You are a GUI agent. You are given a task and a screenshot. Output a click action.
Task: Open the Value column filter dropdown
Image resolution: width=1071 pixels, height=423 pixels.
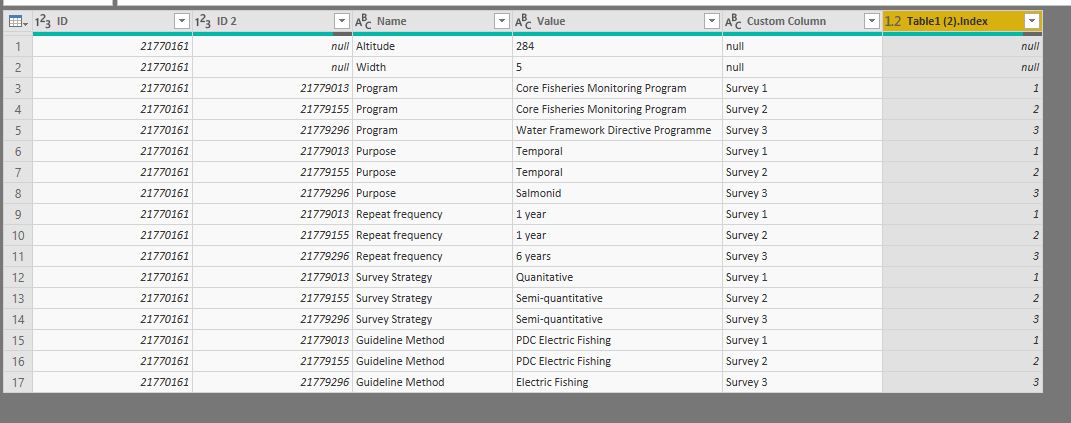click(712, 21)
